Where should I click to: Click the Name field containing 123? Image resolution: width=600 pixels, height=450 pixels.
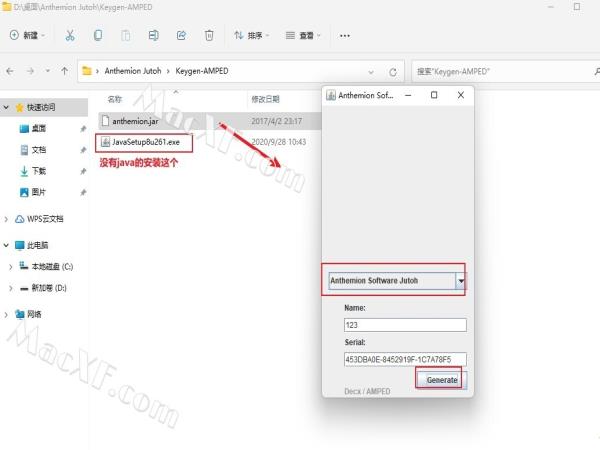pyautogui.click(x=405, y=325)
